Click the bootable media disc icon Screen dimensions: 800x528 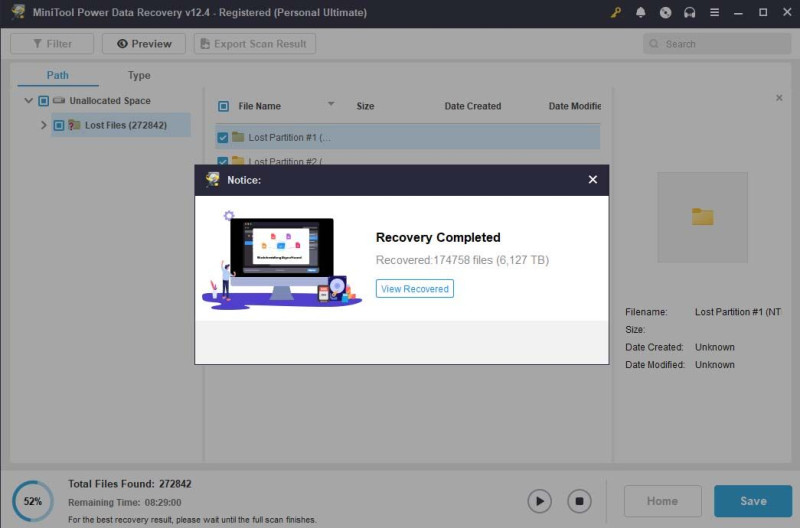665,12
